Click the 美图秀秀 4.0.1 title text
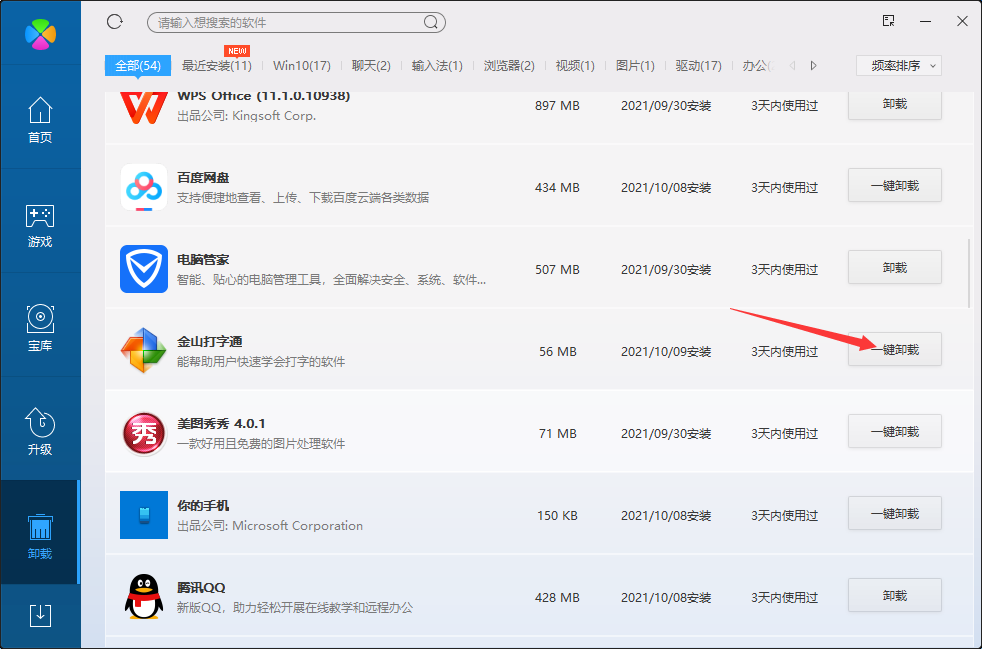The width and height of the screenshot is (982, 649). tap(222, 423)
